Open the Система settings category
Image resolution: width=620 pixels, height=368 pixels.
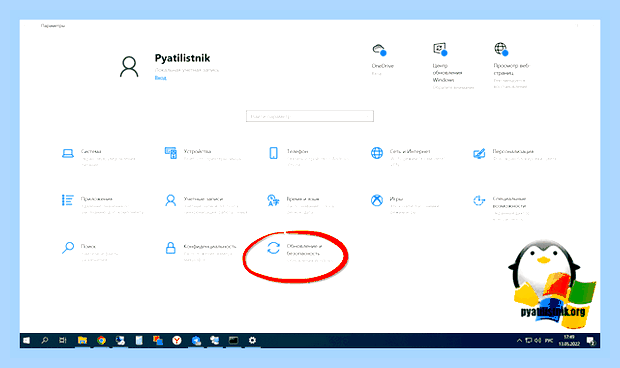(99, 157)
